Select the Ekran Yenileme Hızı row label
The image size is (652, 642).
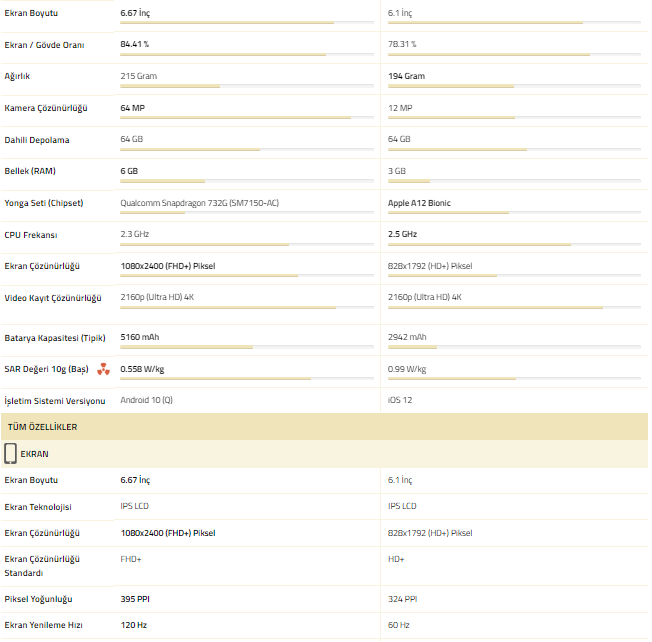(x=43, y=625)
